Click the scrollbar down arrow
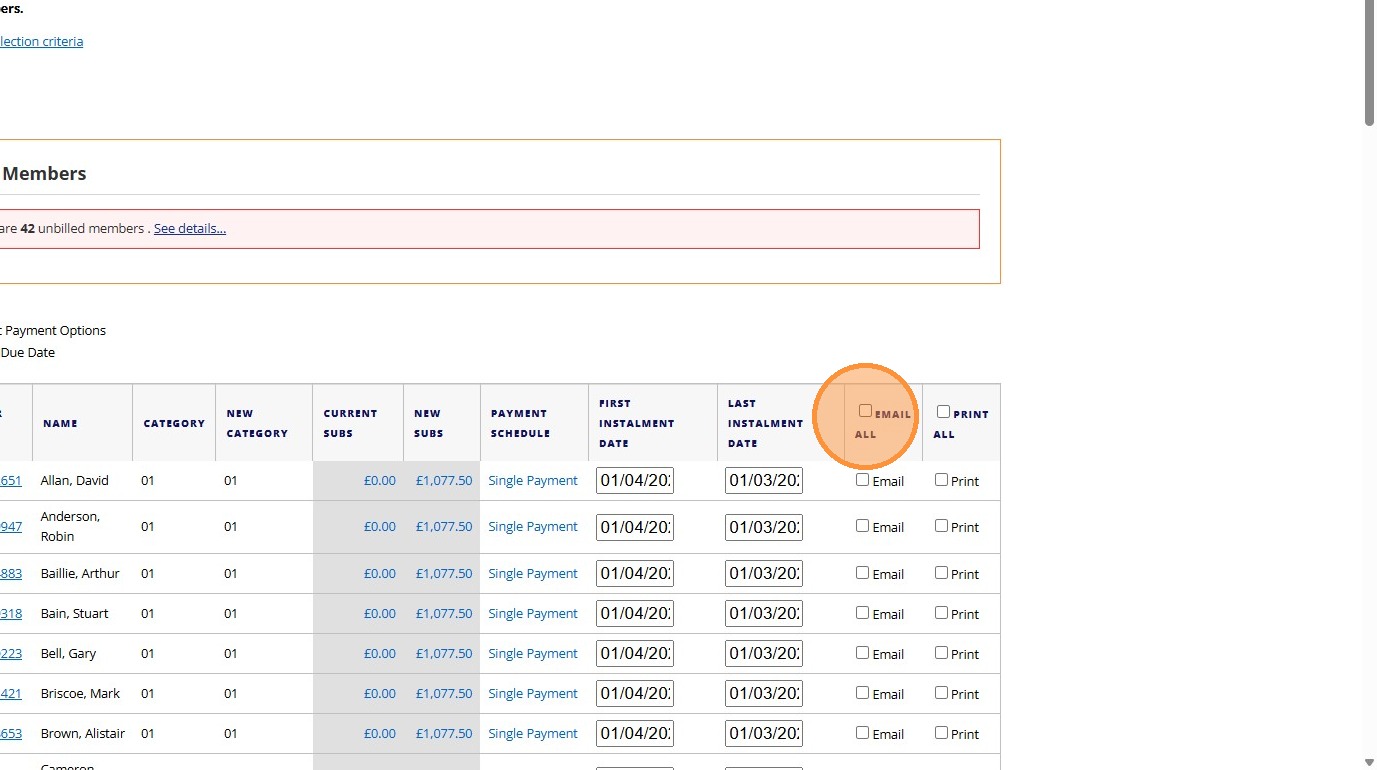1377x770 pixels. tap(1369, 762)
